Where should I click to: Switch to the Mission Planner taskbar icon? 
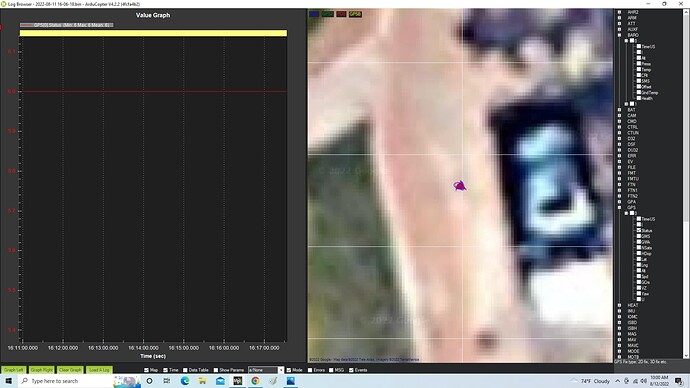(x=238, y=381)
